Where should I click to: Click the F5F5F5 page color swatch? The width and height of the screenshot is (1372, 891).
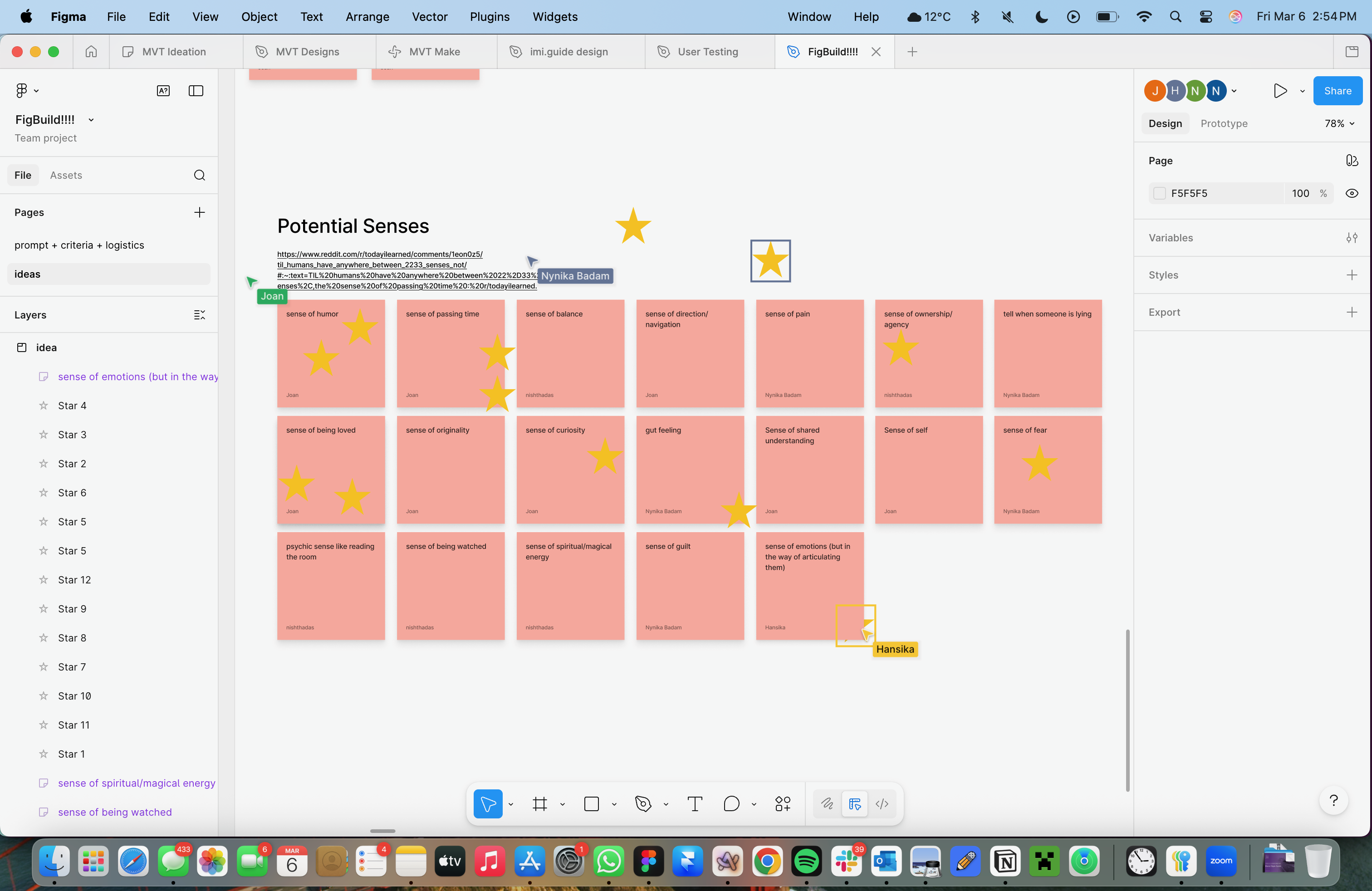tap(1159, 193)
